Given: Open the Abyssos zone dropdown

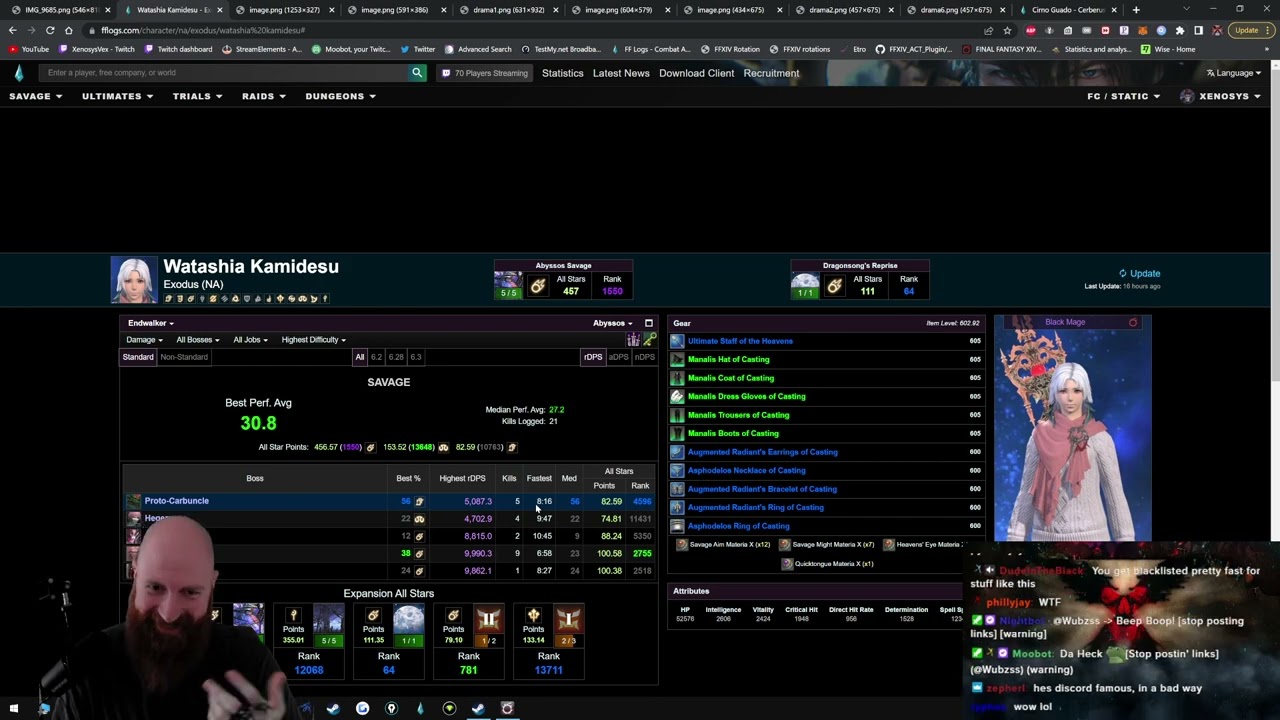Looking at the screenshot, I should (x=612, y=323).
